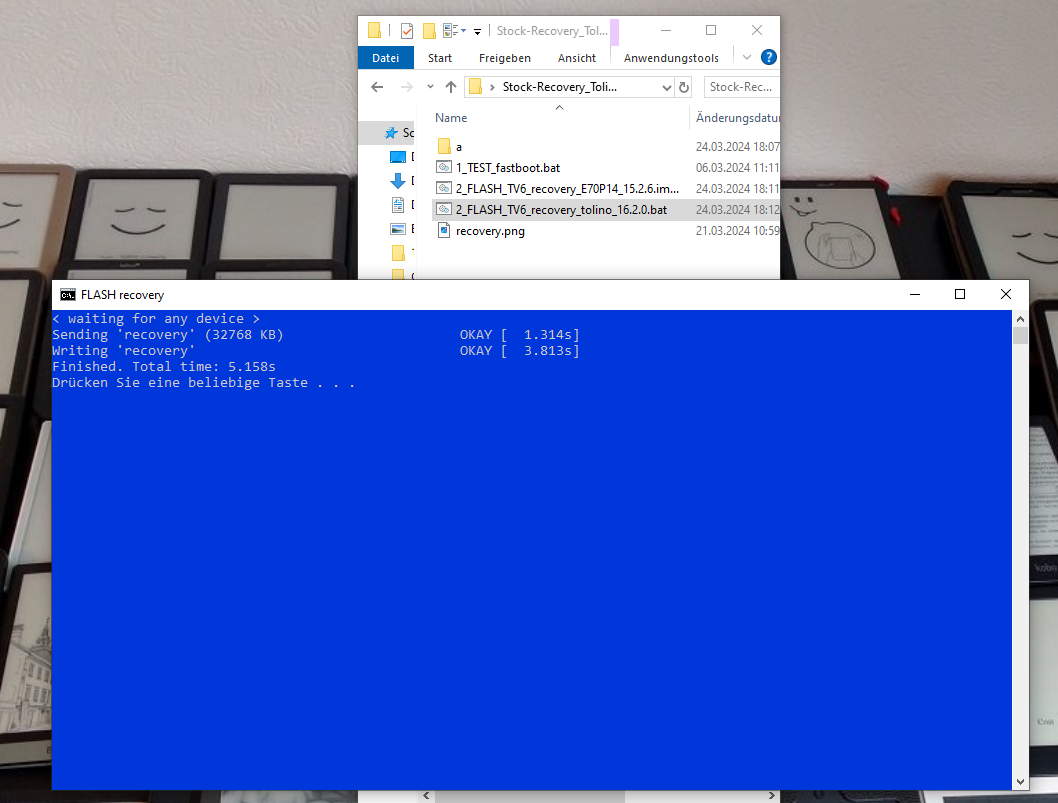Click the console vertical scrollbar thumb

(1020, 335)
